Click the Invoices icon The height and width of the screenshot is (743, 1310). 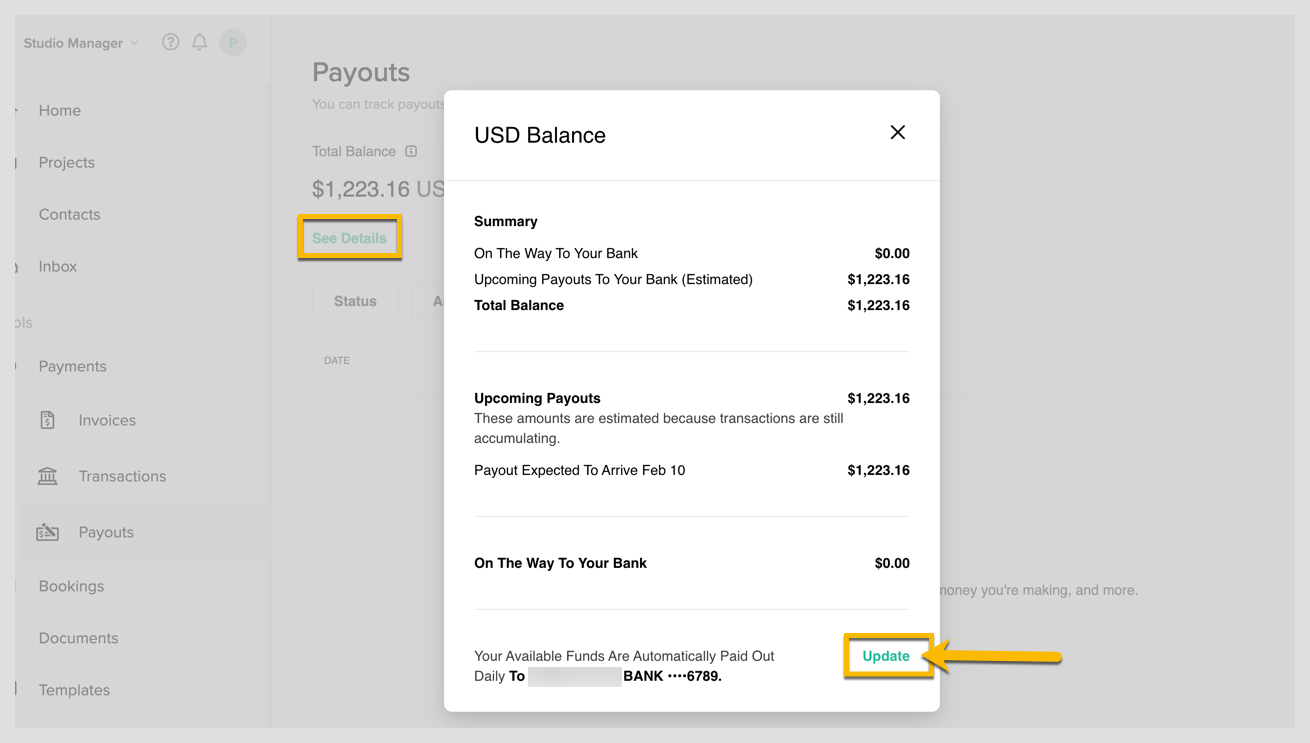click(x=47, y=420)
